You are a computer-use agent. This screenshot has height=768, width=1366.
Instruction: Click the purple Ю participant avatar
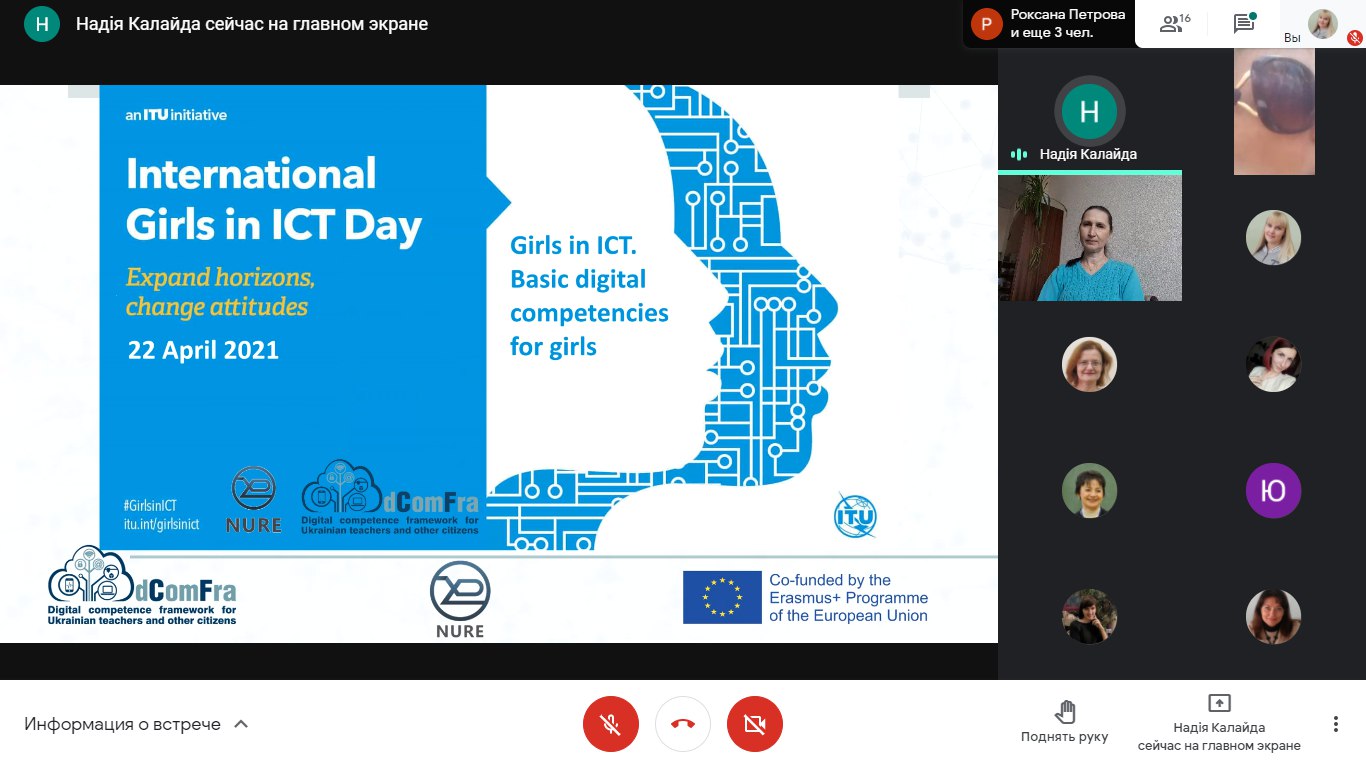click(x=1273, y=491)
